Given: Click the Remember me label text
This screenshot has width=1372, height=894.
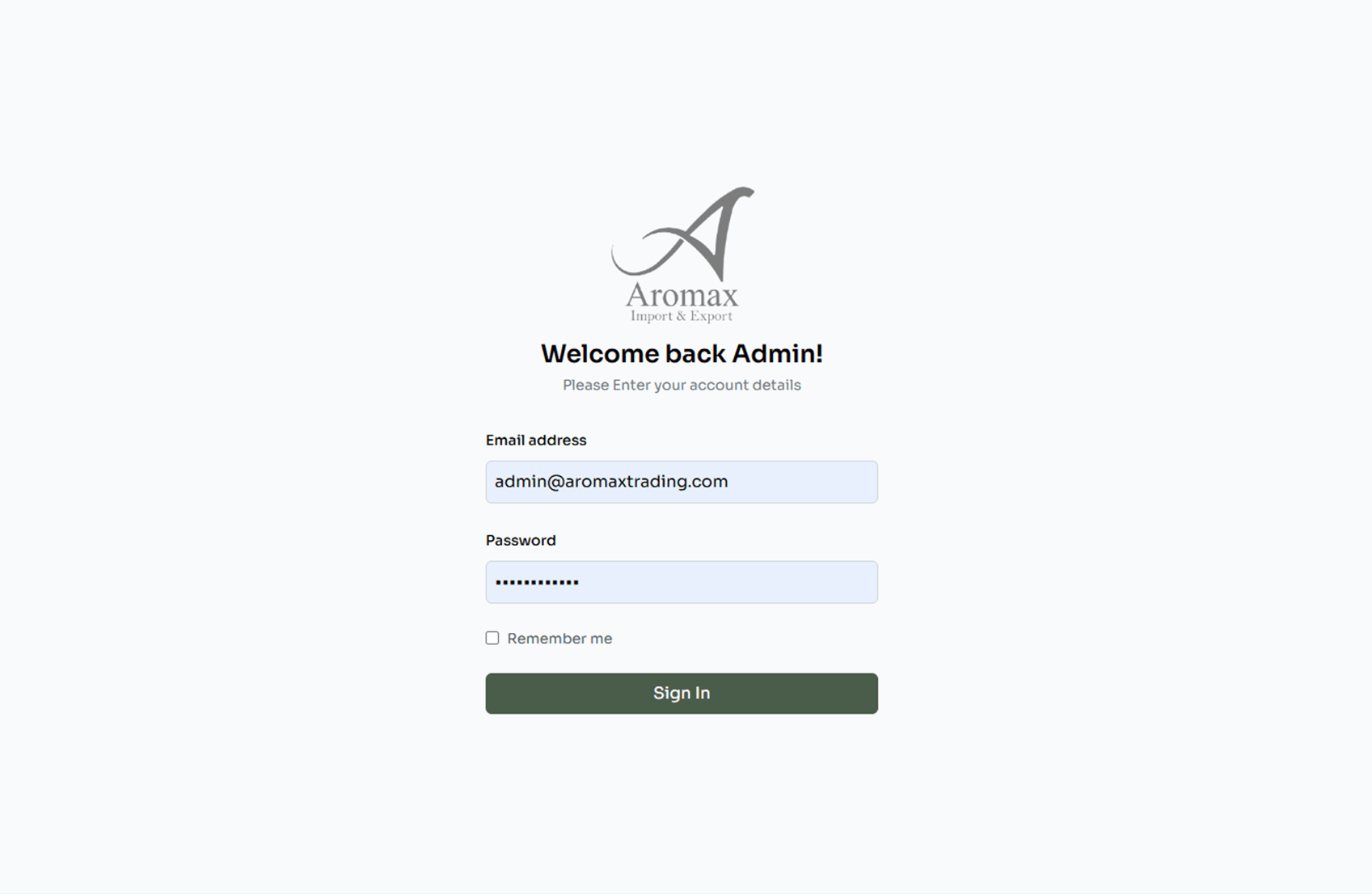Looking at the screenshot, I should click(559, 639).
